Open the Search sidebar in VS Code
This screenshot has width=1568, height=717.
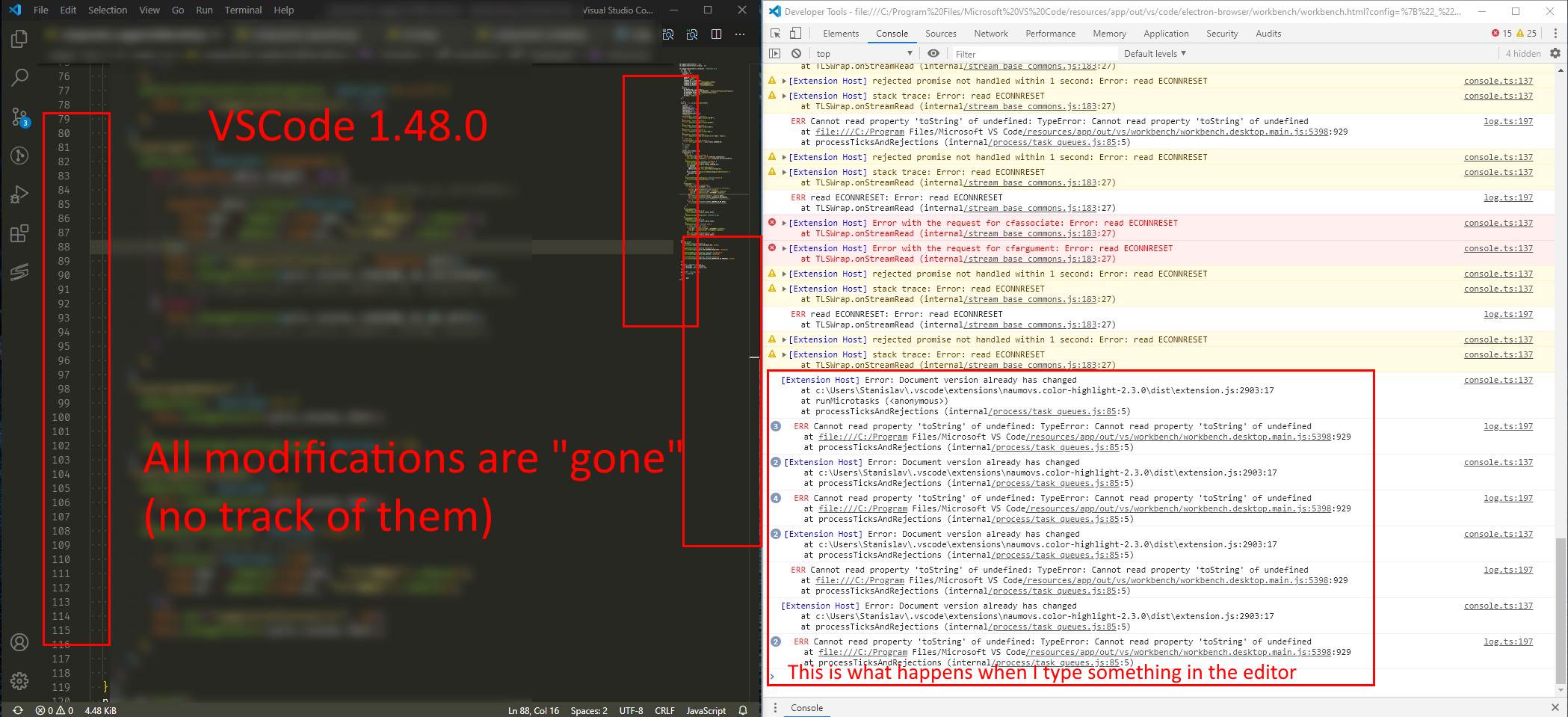[19, 77]
